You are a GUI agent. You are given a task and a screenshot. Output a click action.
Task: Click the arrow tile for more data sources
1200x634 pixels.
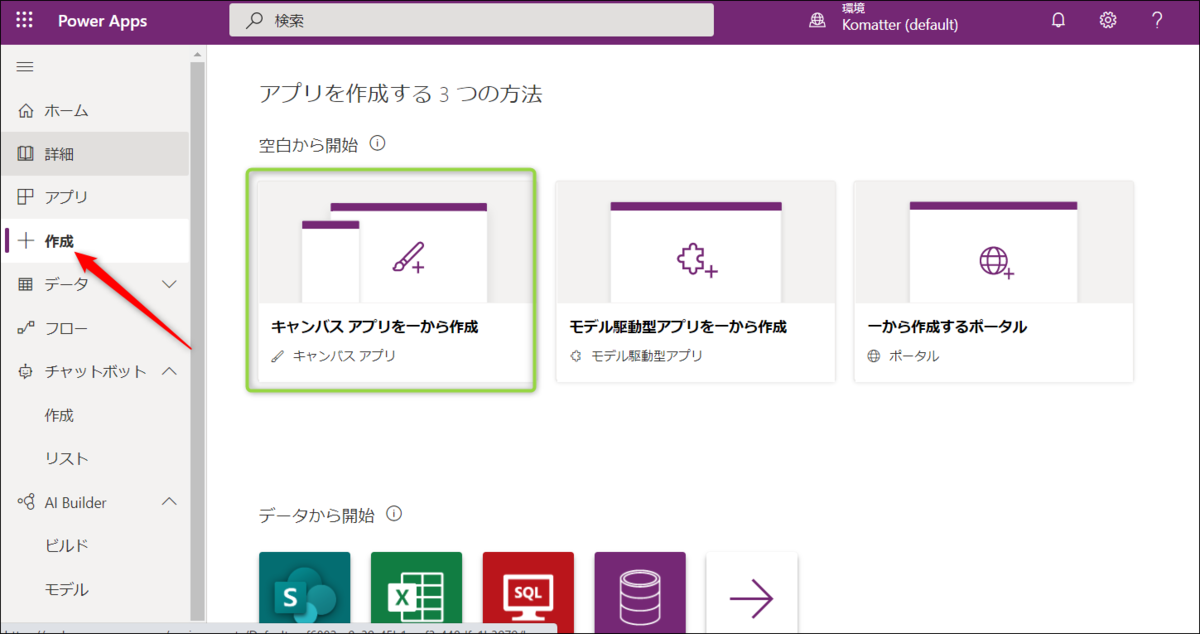pyautogui.click(x=752, y=592)
